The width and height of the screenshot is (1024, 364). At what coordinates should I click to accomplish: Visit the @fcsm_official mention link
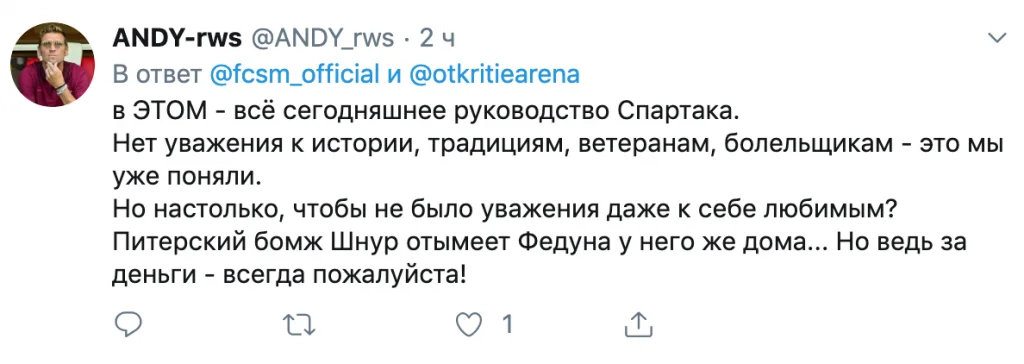(295, 74)
